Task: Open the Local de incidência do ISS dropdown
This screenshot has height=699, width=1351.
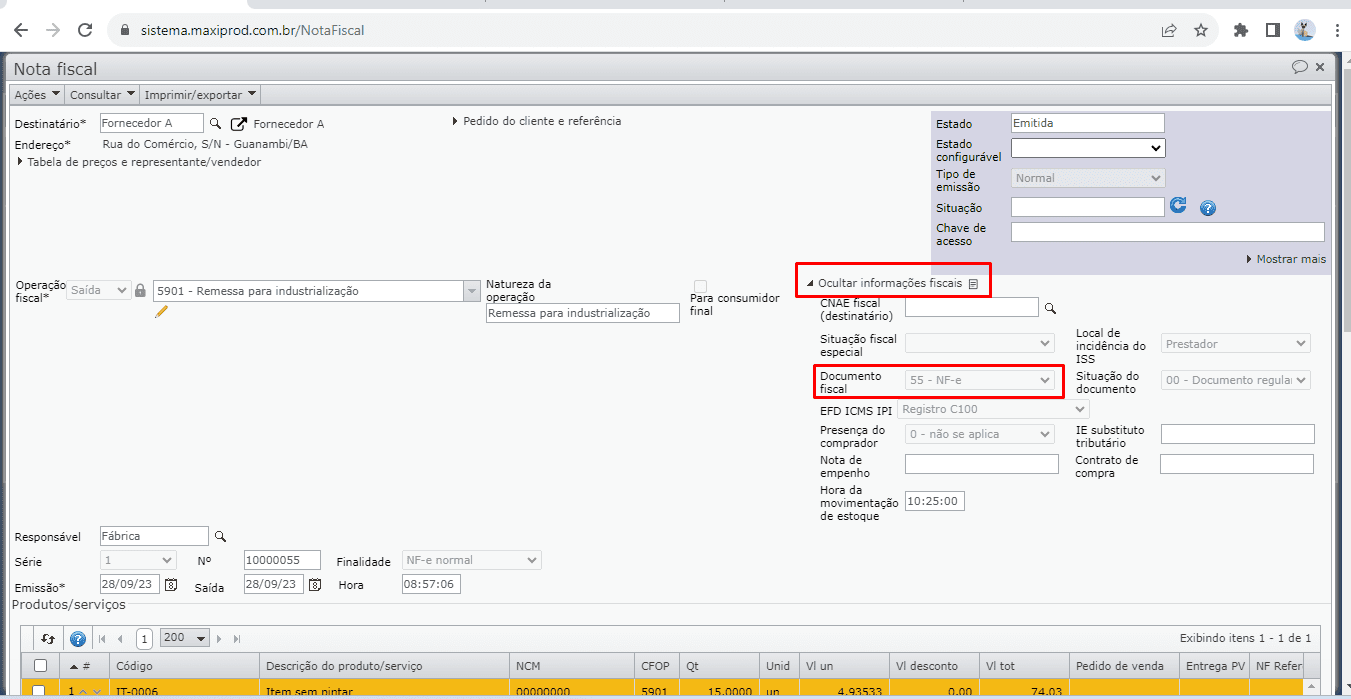Action: click(1236, 344)
